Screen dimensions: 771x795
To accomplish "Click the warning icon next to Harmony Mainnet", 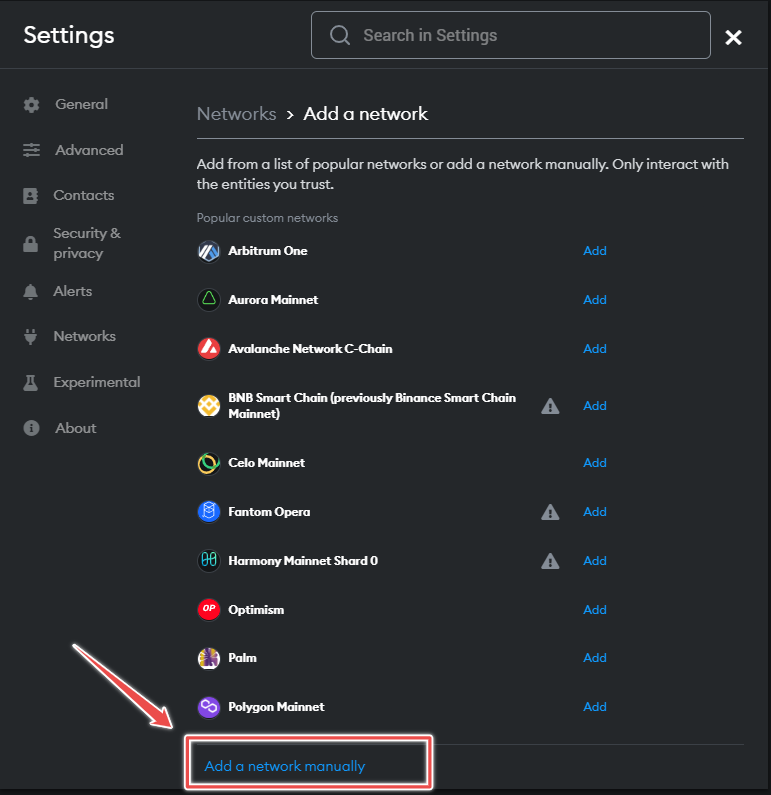I will [x=550, y=561].
